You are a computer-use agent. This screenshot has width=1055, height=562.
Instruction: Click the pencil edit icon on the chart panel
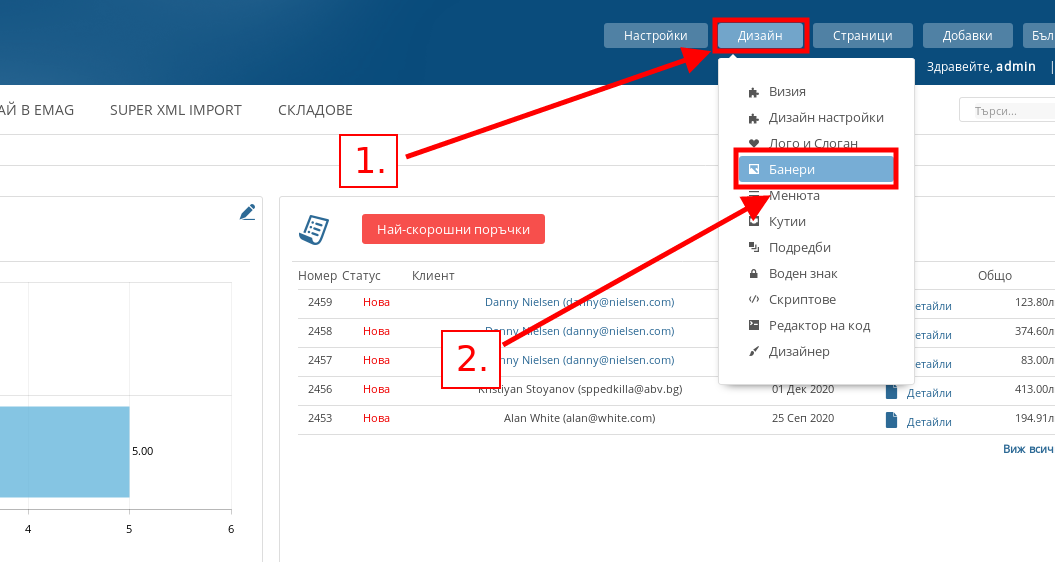tap(247, 212)
